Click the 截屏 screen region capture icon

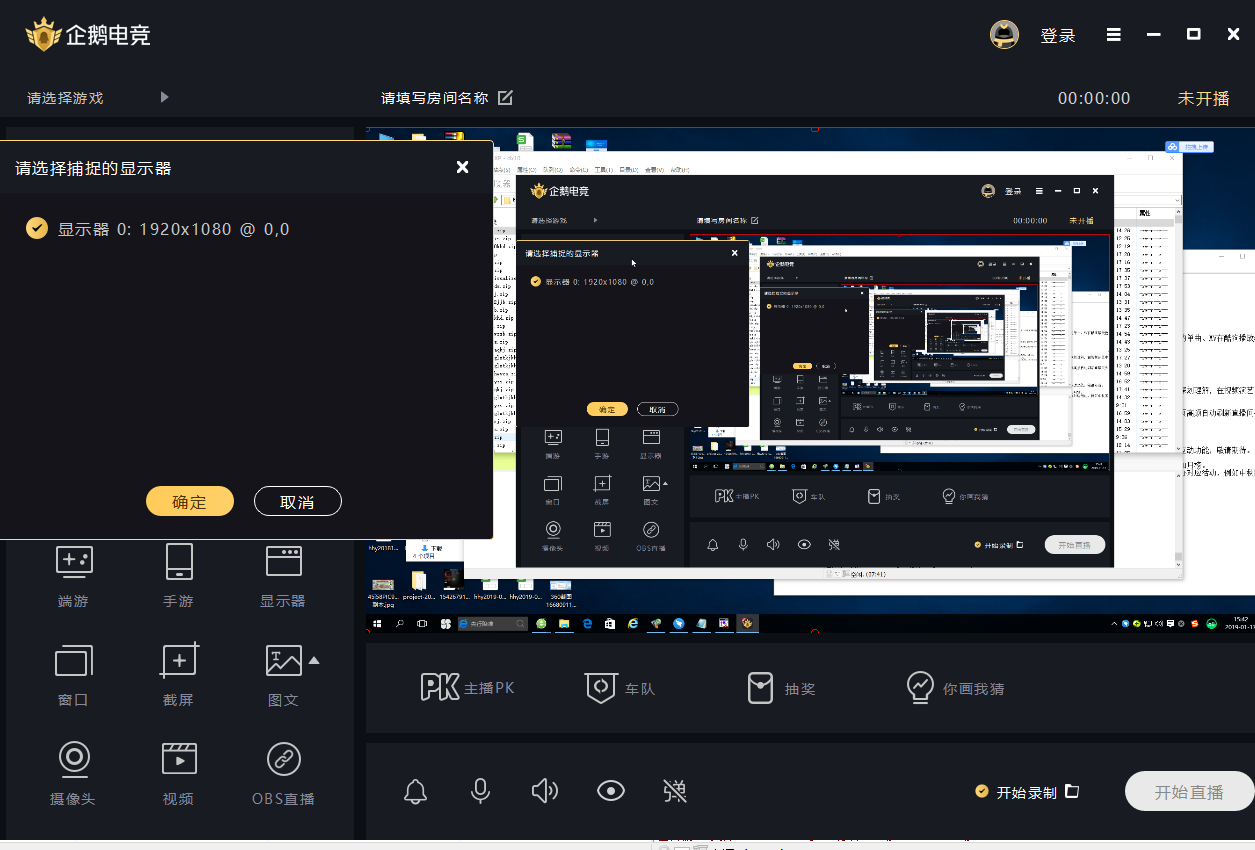click(x=179, y=661)
